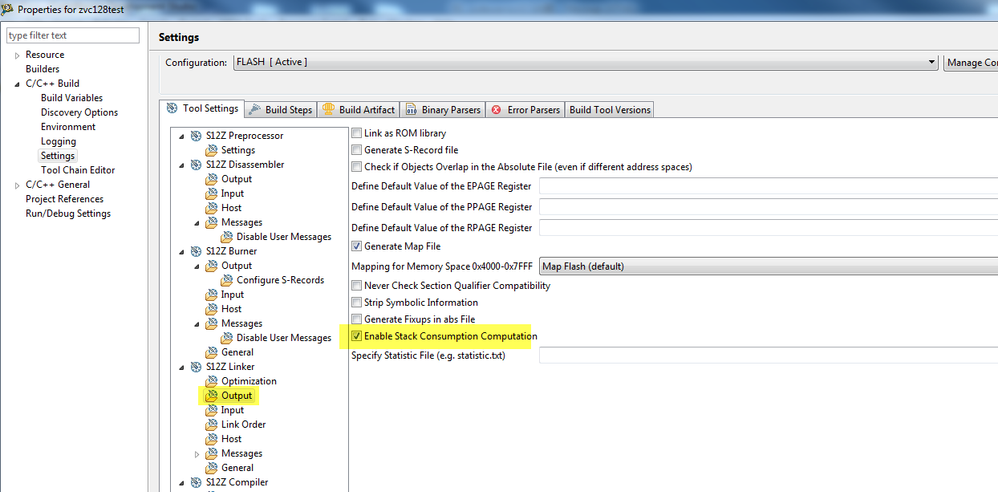This screenshot has height=492, width=998.
Task: Select Output under S12Z Linker
Action: pyautogui.click(x=236, y=396)
